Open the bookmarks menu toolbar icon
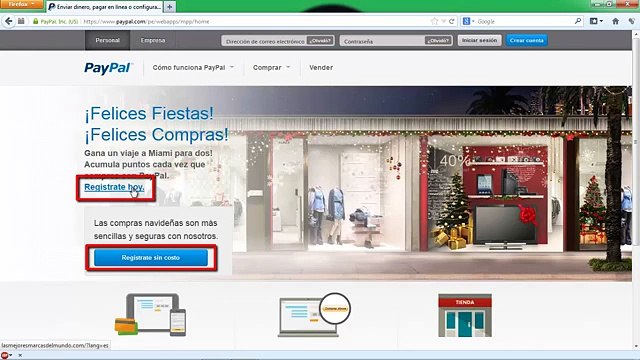Screen dimensions: 640x360 click(x=596, y=21)
